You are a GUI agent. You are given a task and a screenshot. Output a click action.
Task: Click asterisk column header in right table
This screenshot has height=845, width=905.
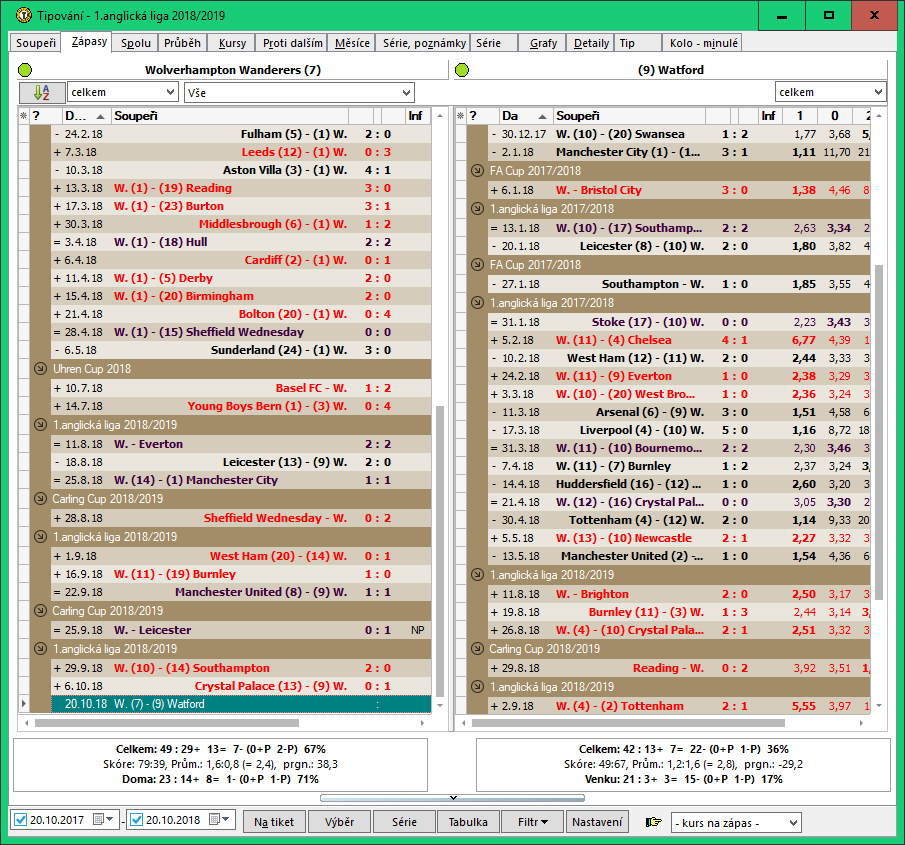point(461,116)
